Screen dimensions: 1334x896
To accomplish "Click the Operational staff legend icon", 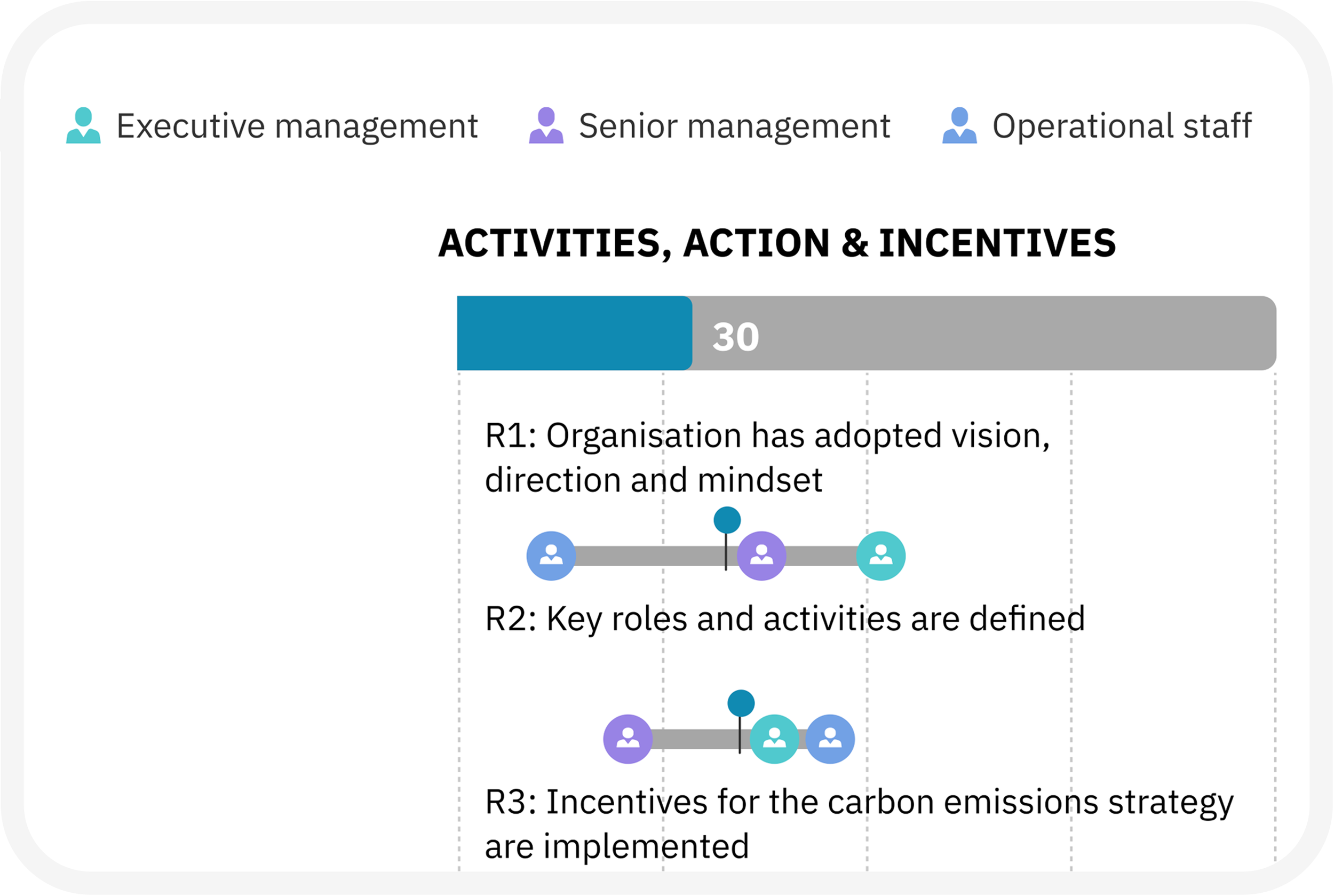I will pos(960,125).
